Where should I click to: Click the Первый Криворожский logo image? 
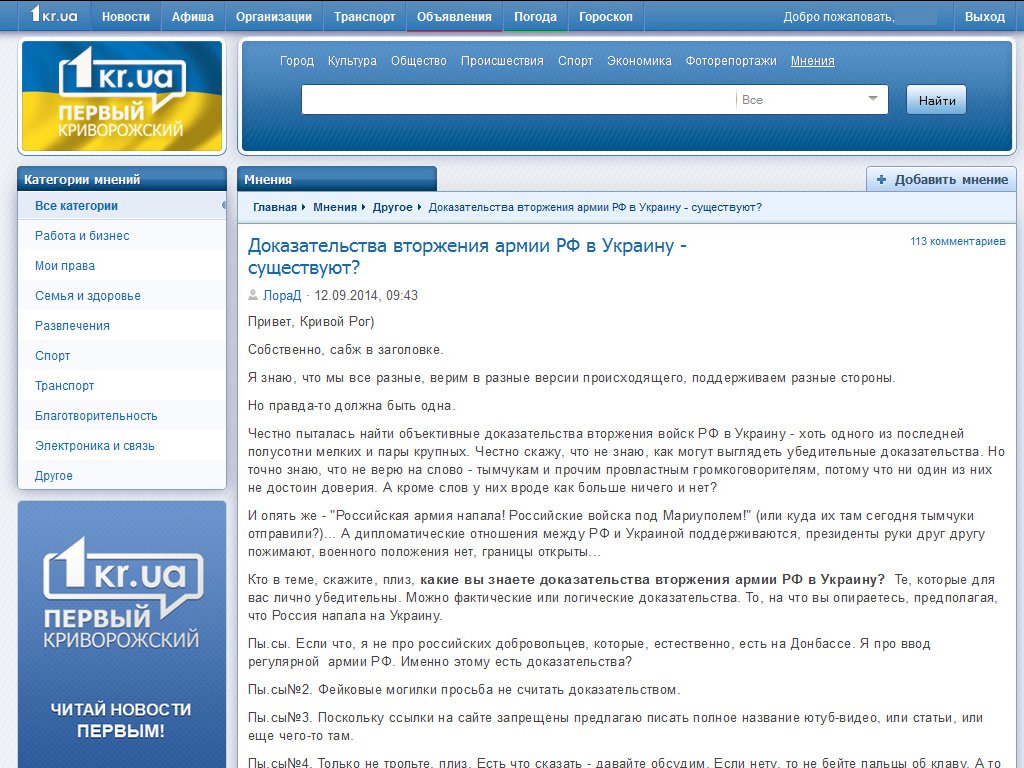coord(121,95)
